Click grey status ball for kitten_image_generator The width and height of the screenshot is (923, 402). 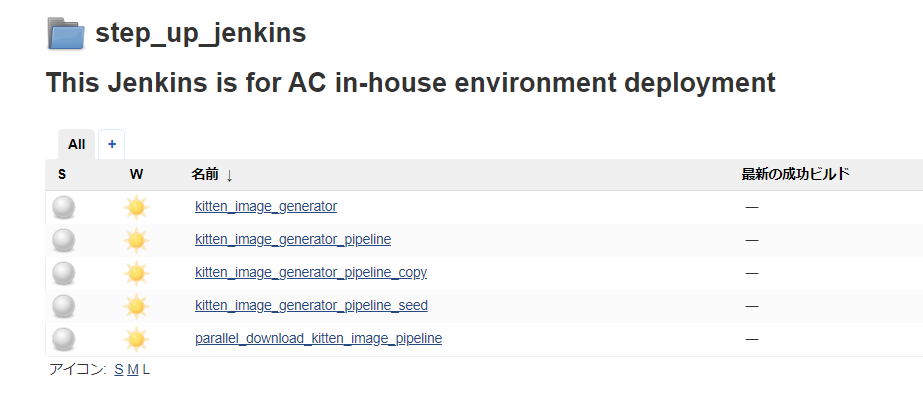tap(64, 207)
